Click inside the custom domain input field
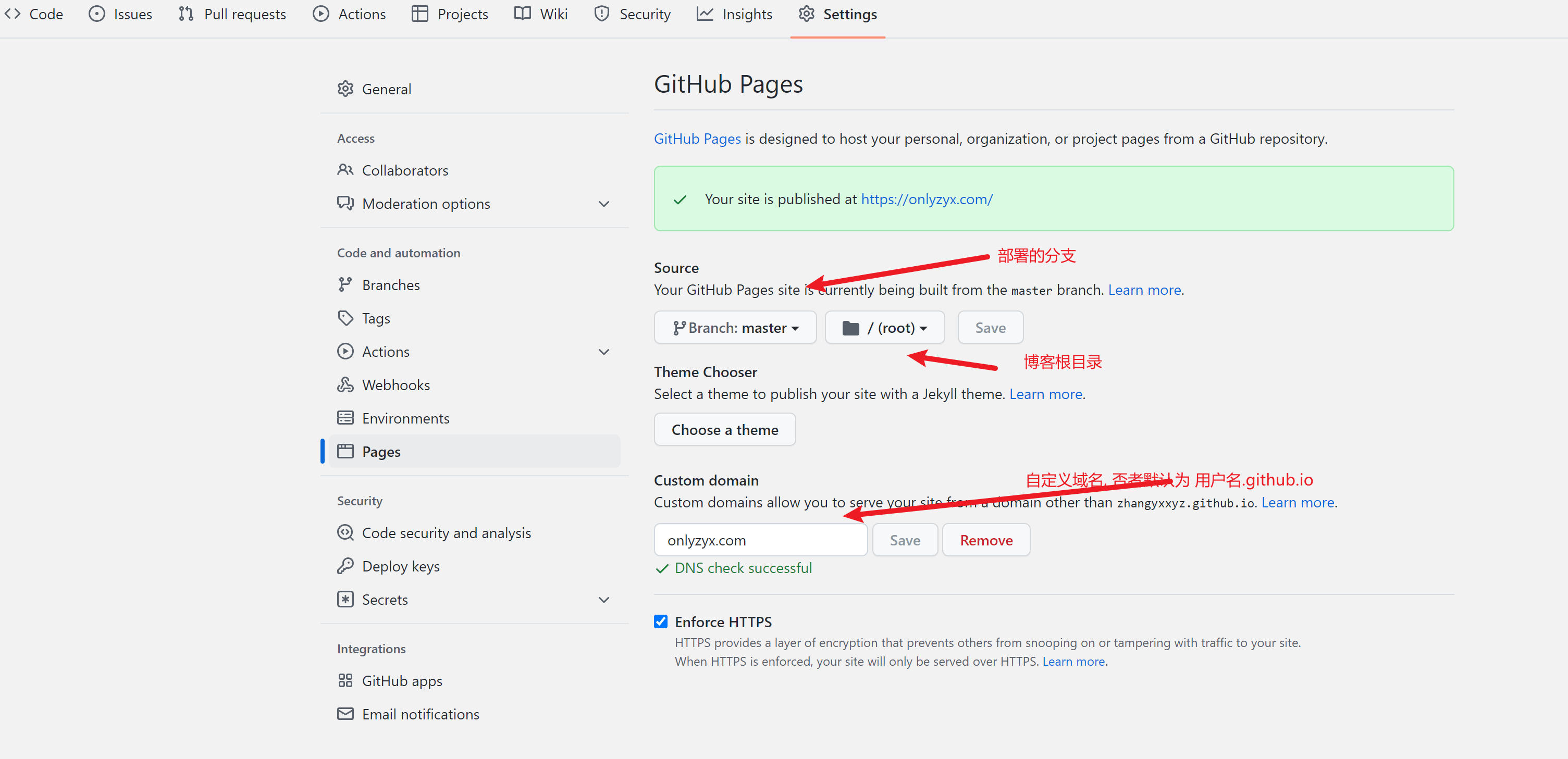The height and width of the screenshot is (759, 1568). tap(760, 539)
